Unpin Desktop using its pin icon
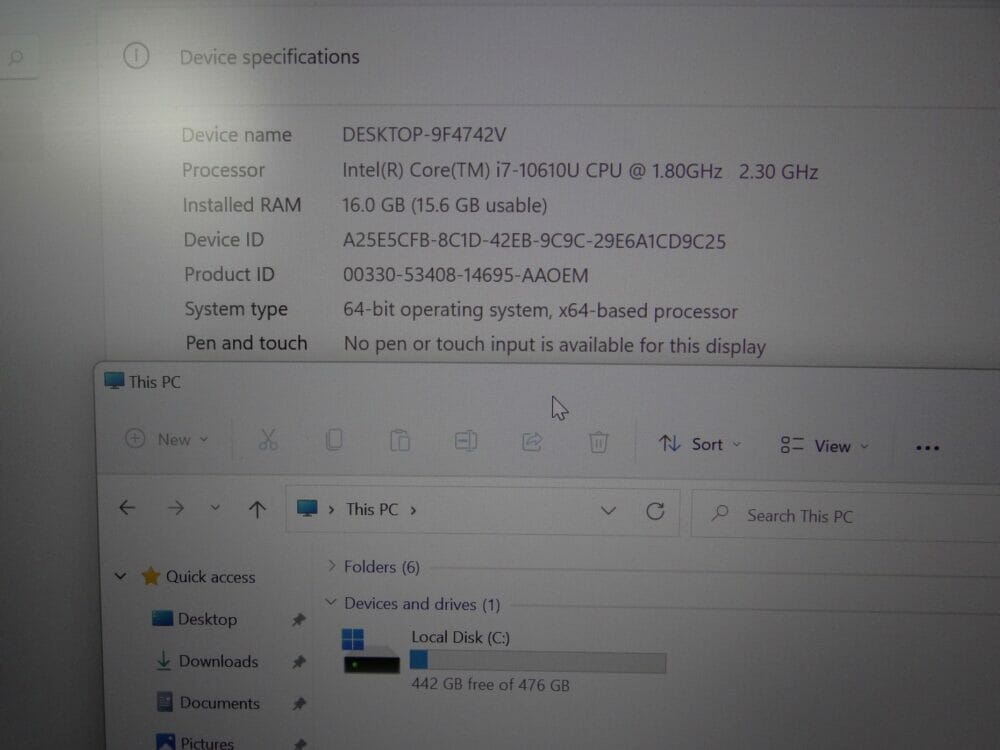1000x750 pixels. click(298, 619)
